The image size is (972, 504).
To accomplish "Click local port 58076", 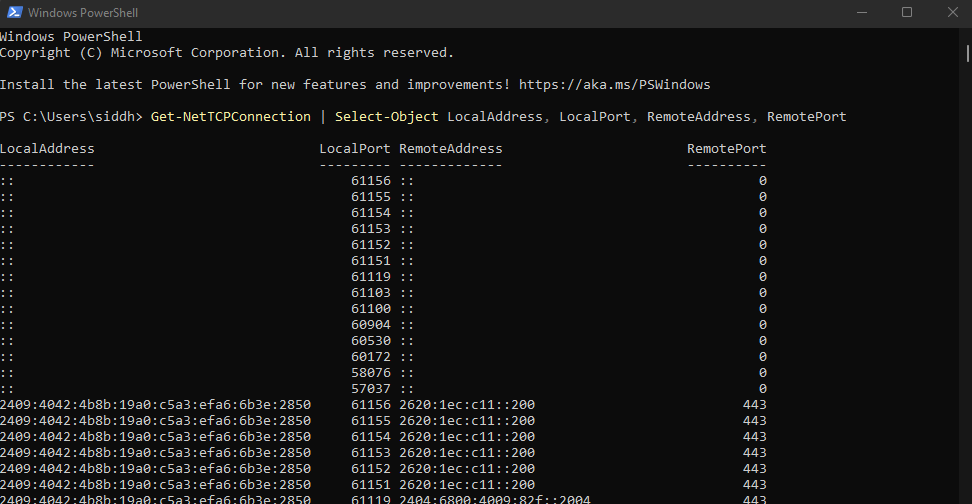I will pyautogui.click(x=371, y=373).
